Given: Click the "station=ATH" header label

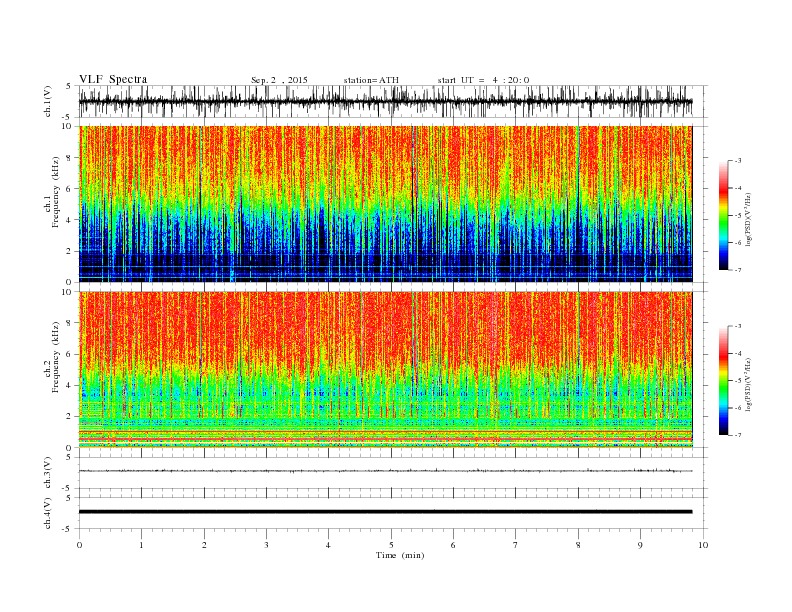Looking at the screenshot, I should 371,80.
